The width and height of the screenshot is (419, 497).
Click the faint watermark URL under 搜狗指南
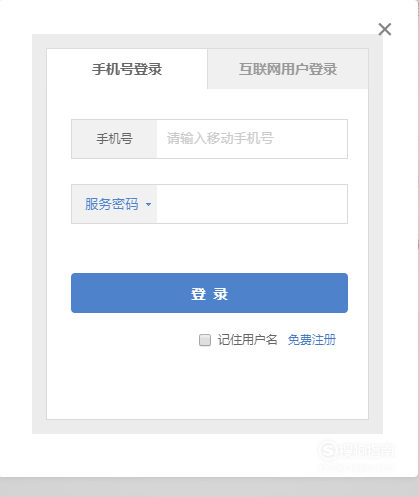coord(357,467)
